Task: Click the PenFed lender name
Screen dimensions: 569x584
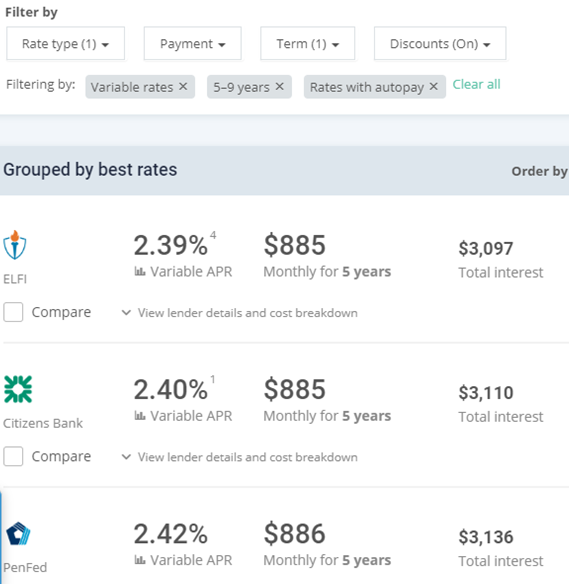Action: pyautogui.click(x=25, y=567)
